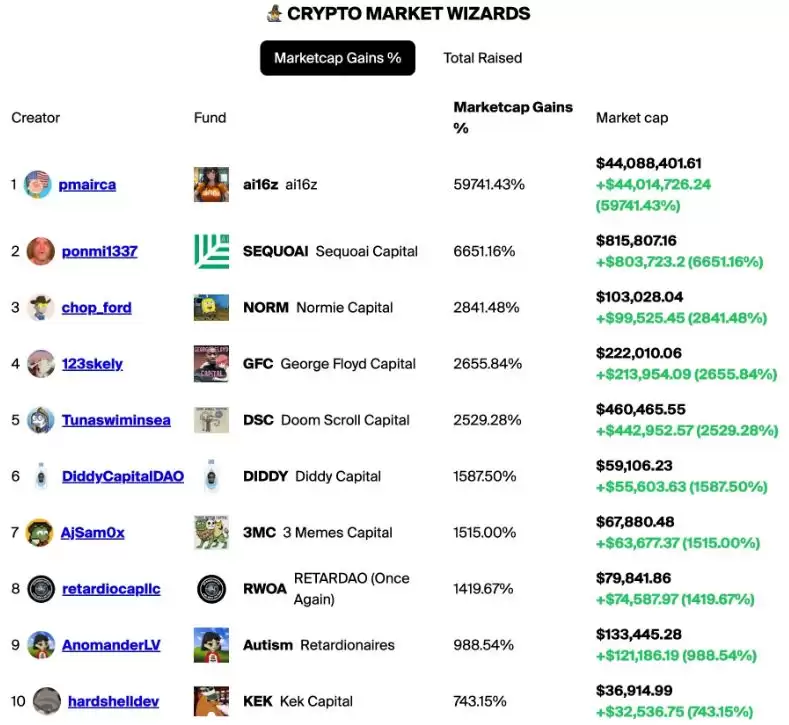The width and height of the screenshot is (789, 725).
Task: Click the RETARDAO round fund logo
Action: click(211, 589)
